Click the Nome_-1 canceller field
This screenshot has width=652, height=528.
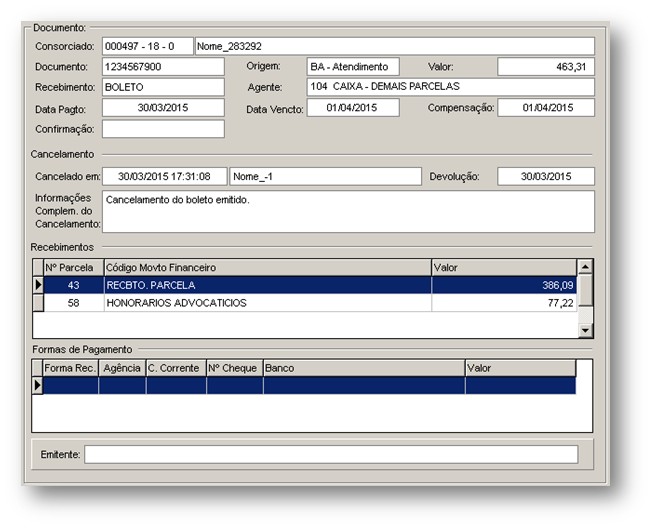[326, 176]
